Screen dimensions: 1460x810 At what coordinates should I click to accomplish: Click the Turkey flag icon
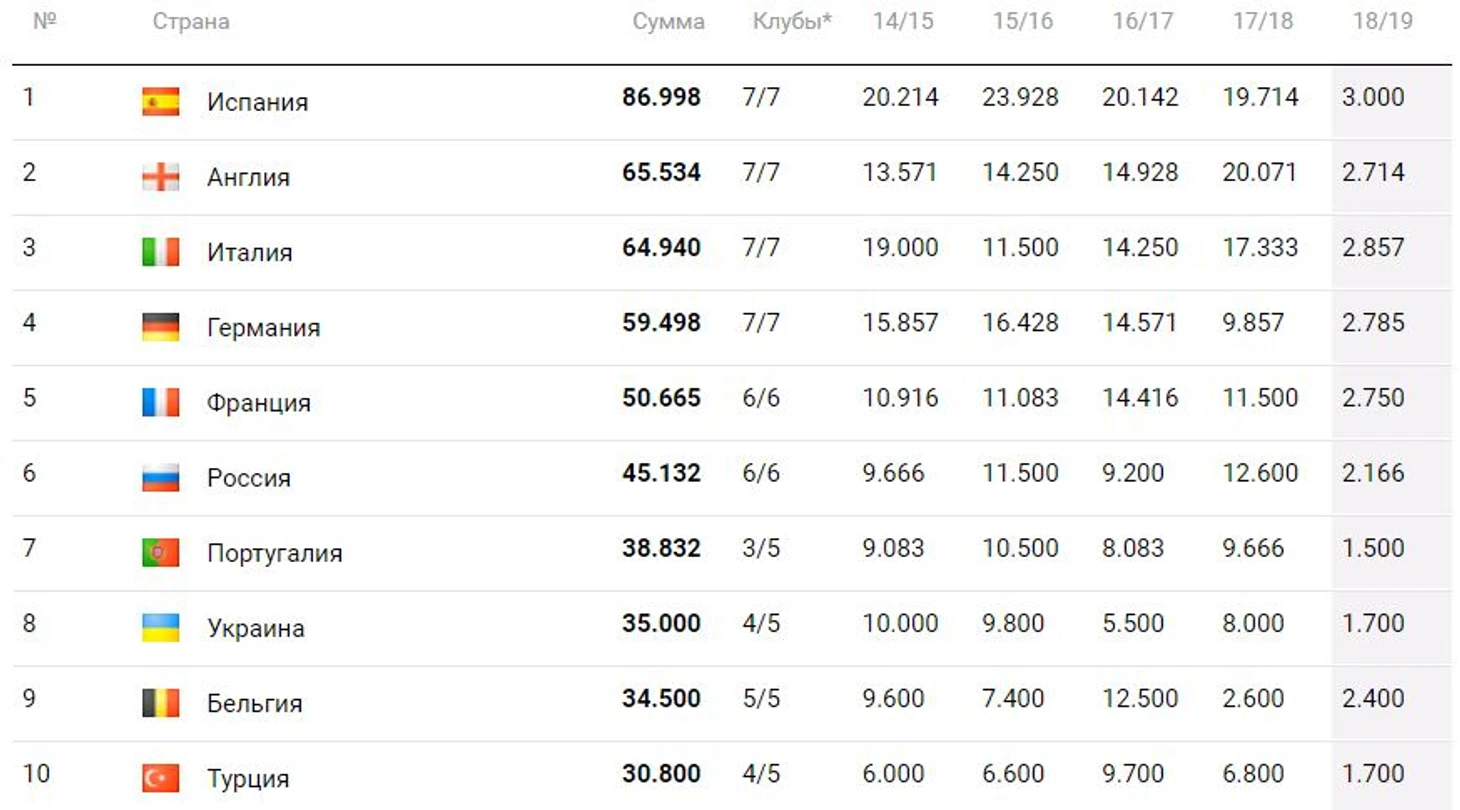pos(161,777)
